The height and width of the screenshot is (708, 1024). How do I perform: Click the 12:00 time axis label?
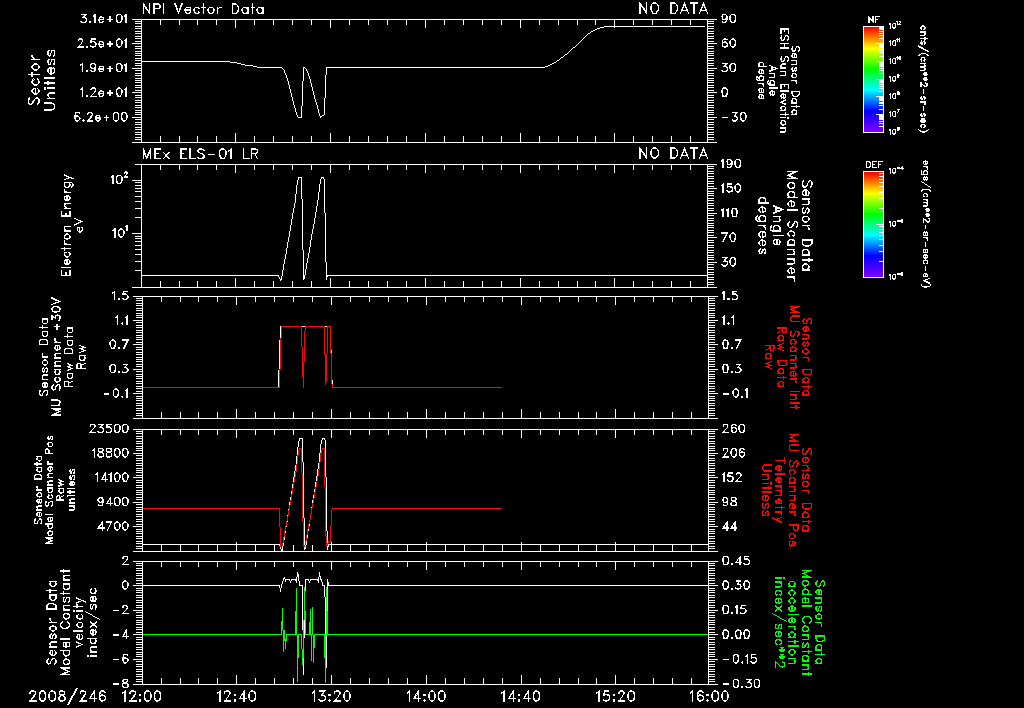click(142, 696)
